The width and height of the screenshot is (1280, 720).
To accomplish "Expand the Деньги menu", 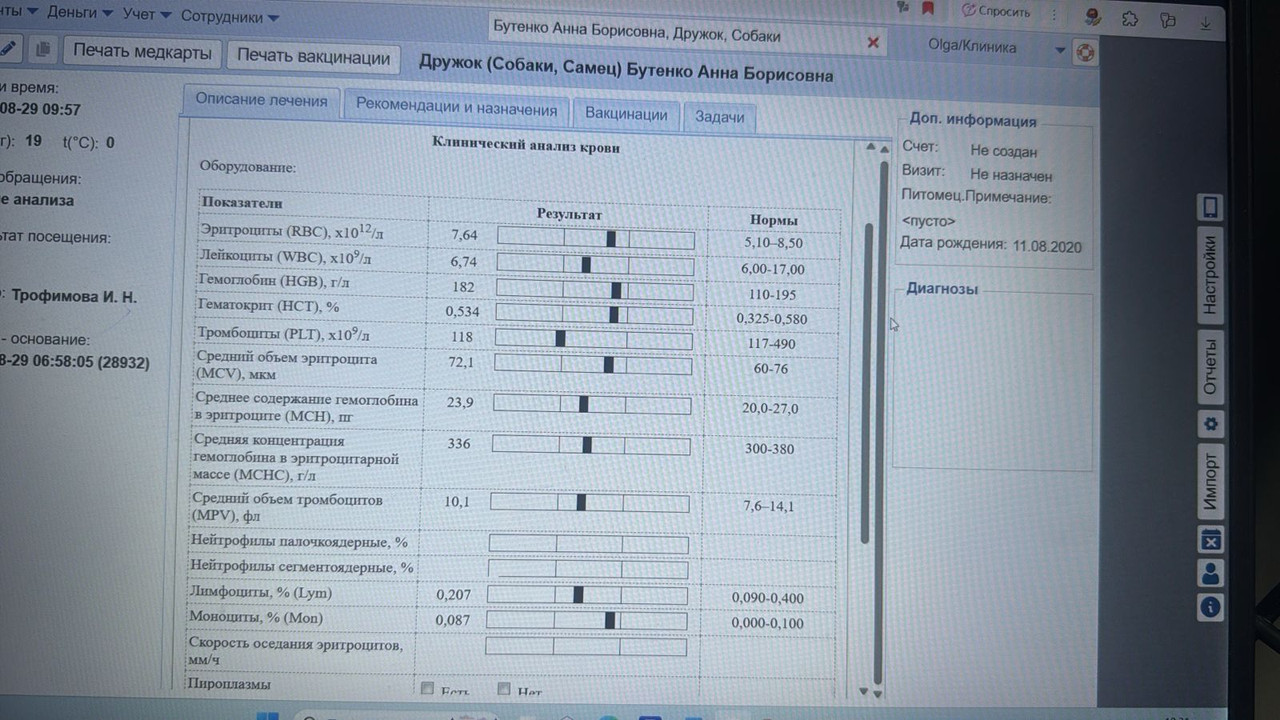I will point(78,13).
